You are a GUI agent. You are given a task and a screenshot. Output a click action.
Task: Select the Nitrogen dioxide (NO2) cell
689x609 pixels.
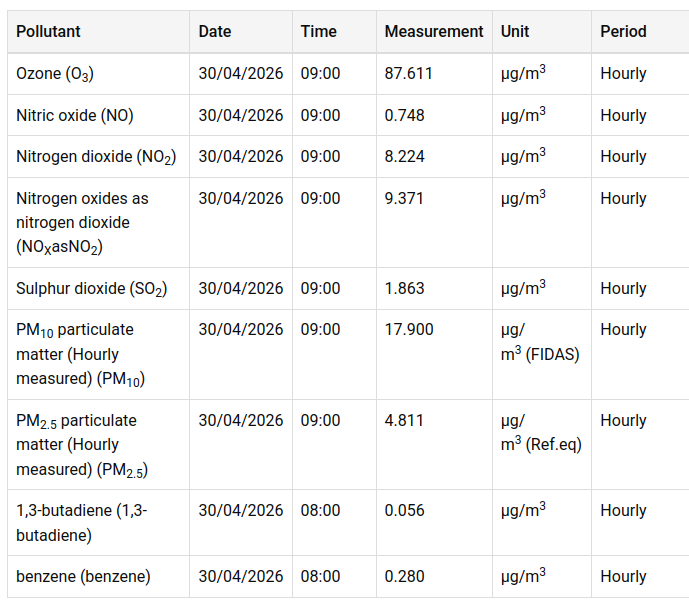click(x=96, y=157)
